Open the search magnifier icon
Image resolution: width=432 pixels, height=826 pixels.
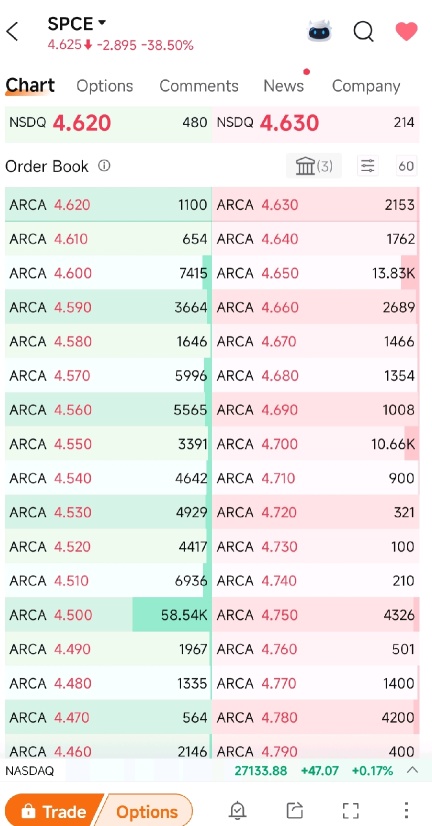click(364, 32)
